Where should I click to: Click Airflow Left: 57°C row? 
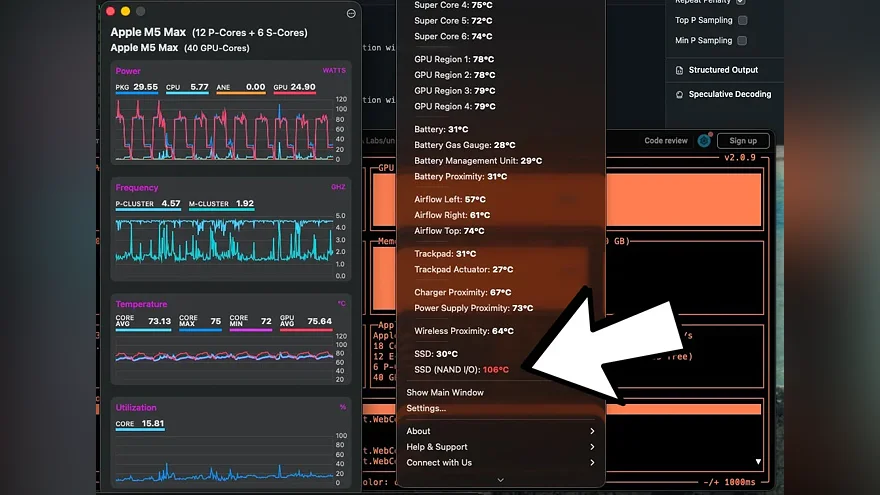click(x=450, y=199)
